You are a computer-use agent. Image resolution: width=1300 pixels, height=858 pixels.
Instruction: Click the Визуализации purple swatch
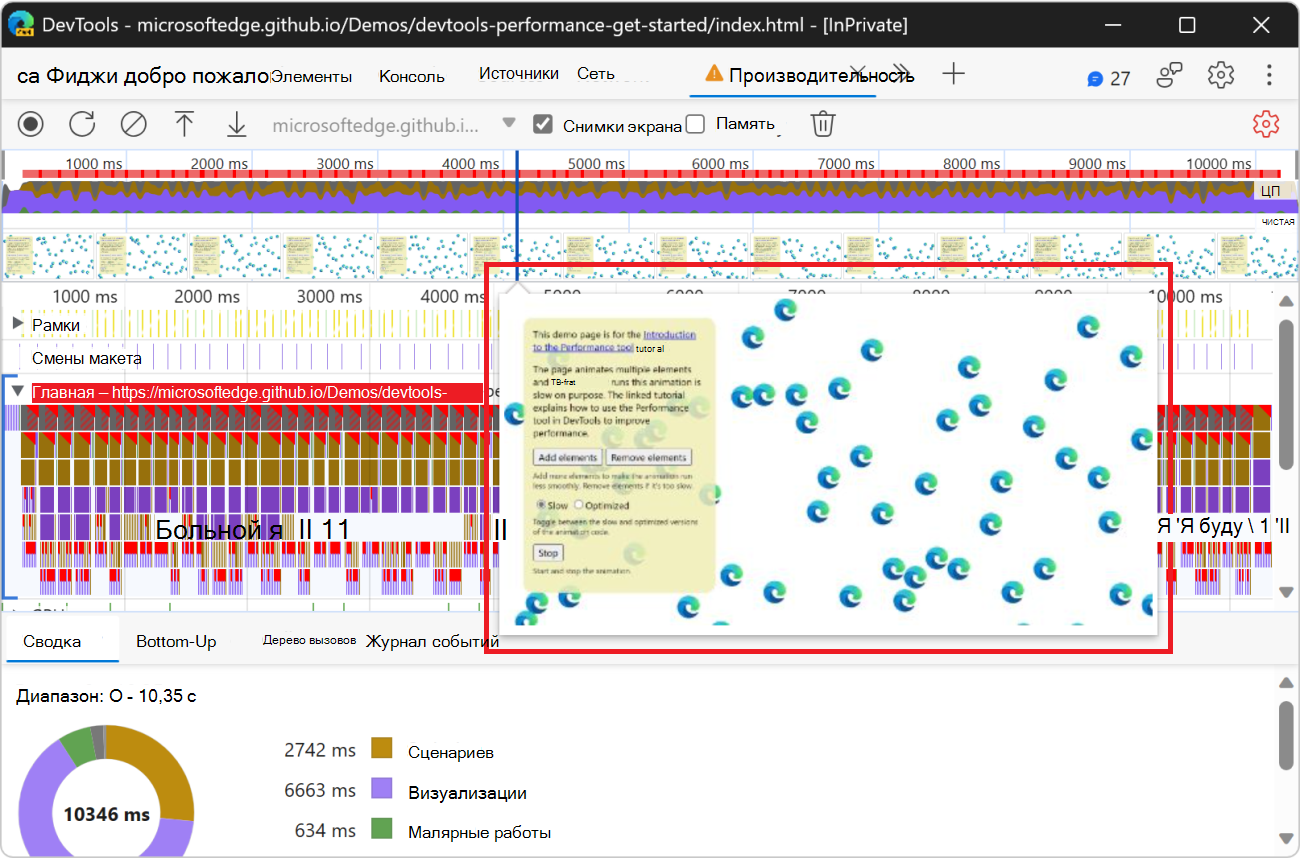[x=381, y=790]
